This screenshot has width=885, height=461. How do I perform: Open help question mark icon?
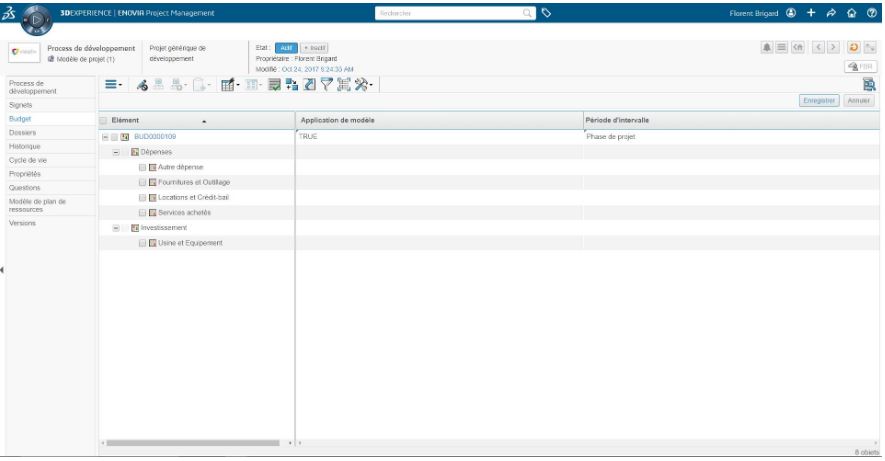pyautogui.click(x=871, y=13)
